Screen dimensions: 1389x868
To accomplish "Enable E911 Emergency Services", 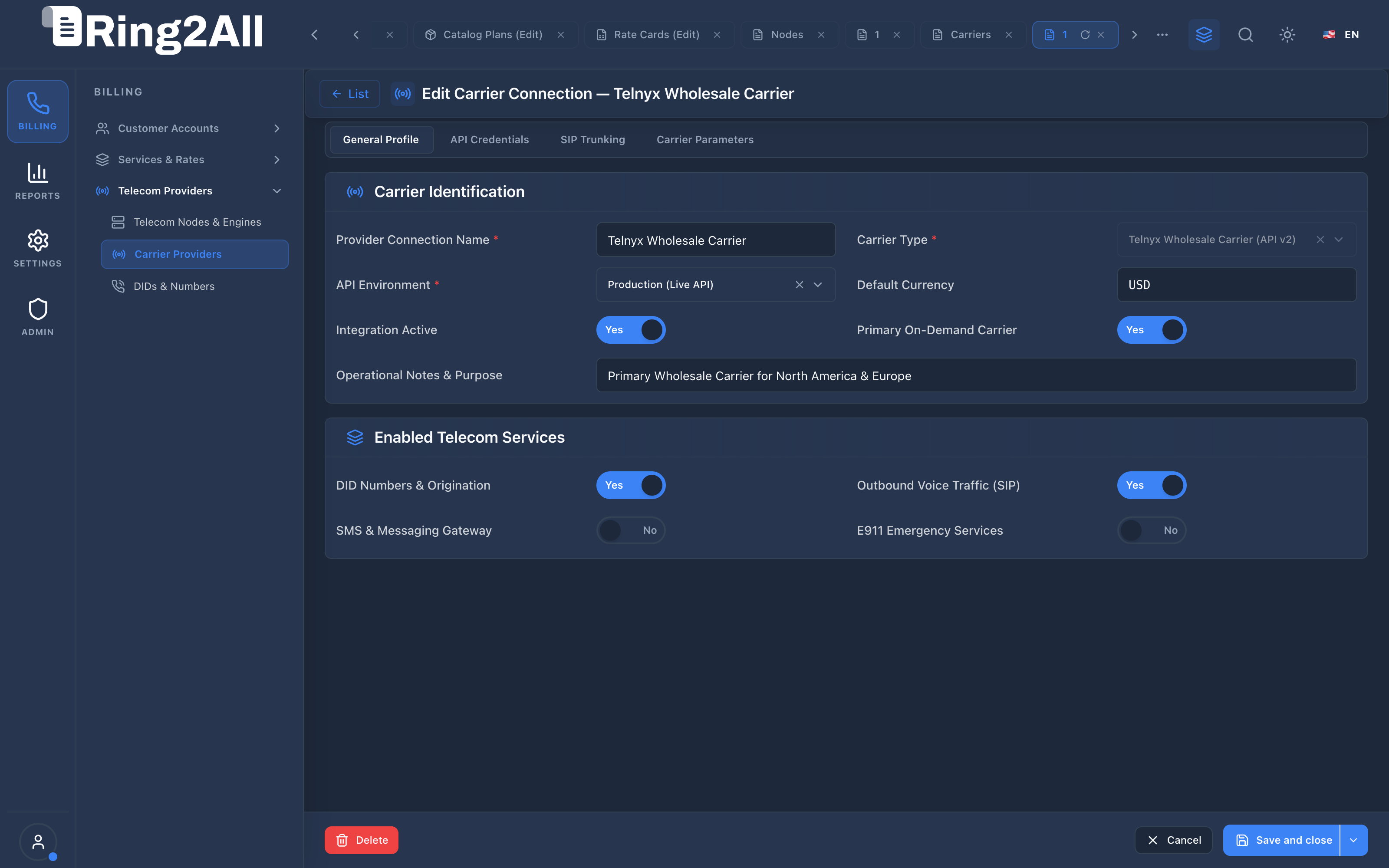I will tap(1152, 530).
